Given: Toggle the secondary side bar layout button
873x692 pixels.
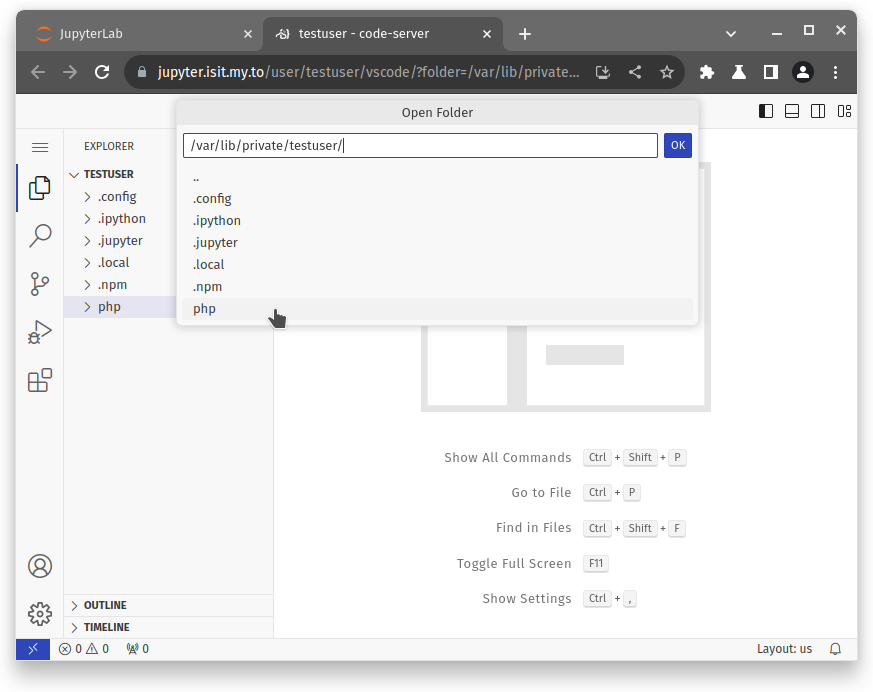Looking at the screenshot, I should point(818,112).
